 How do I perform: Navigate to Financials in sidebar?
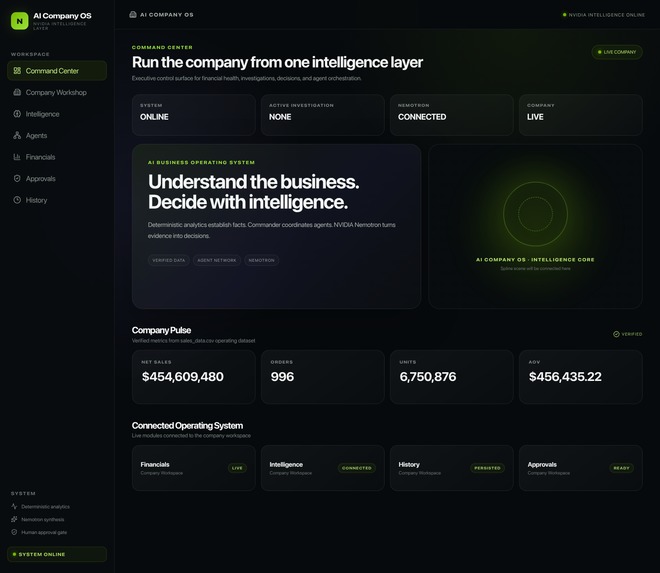click(57, 157)
